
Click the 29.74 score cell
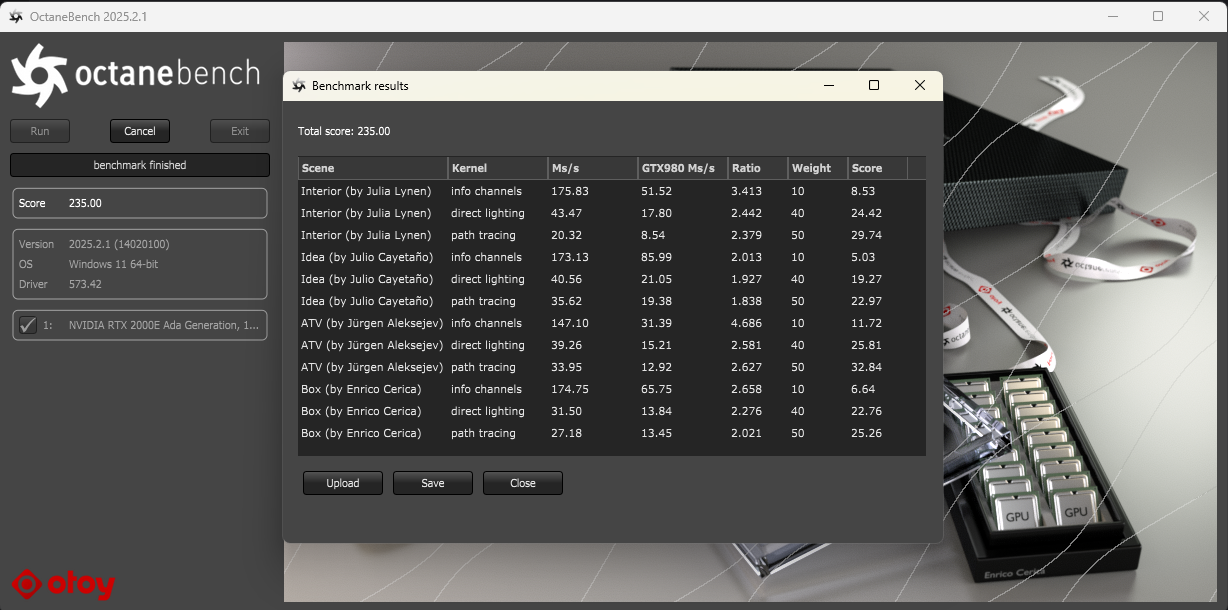point(866,235)
